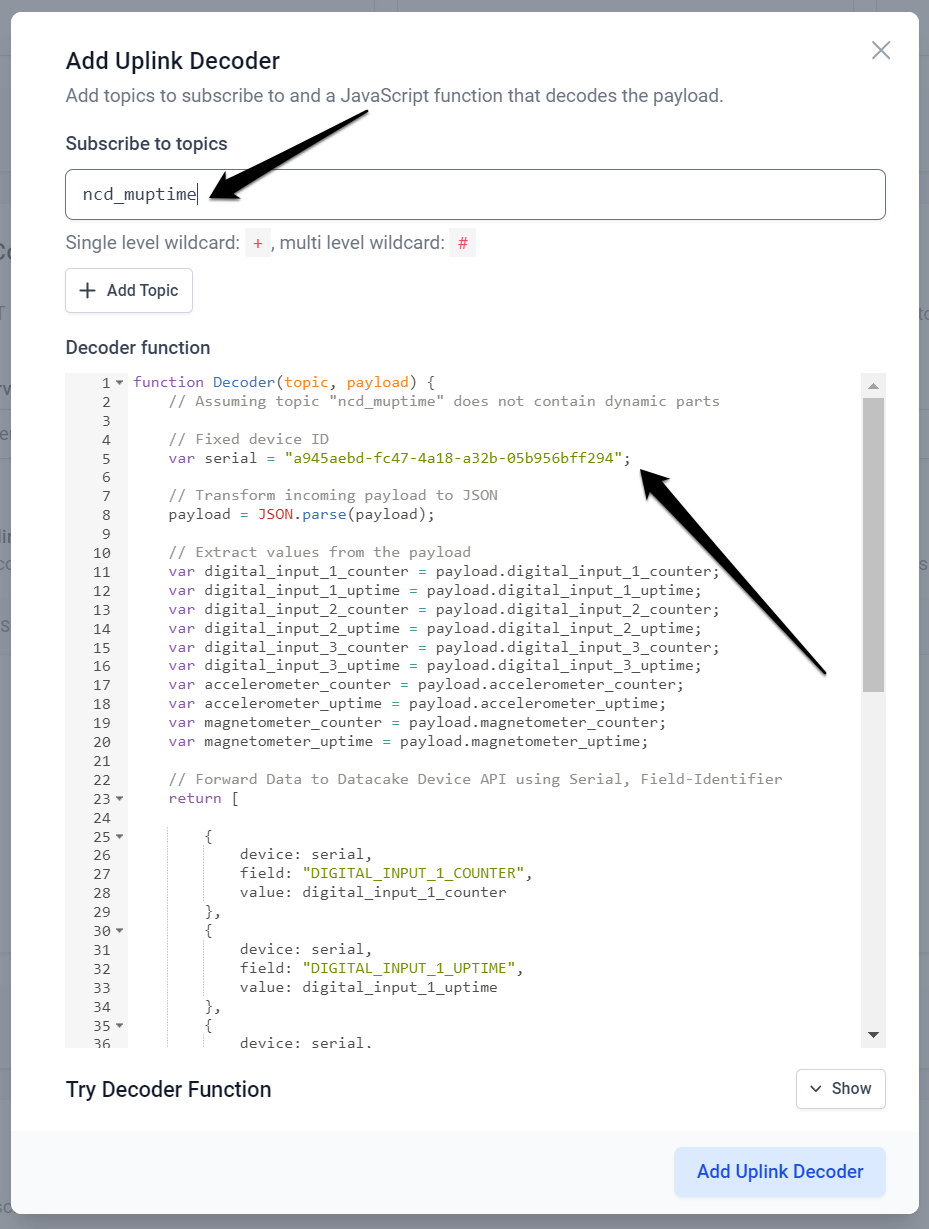Click the multi-level wildcard hash icon
The width and height of the screenshot is (929, 1229).
click(462, 242)
